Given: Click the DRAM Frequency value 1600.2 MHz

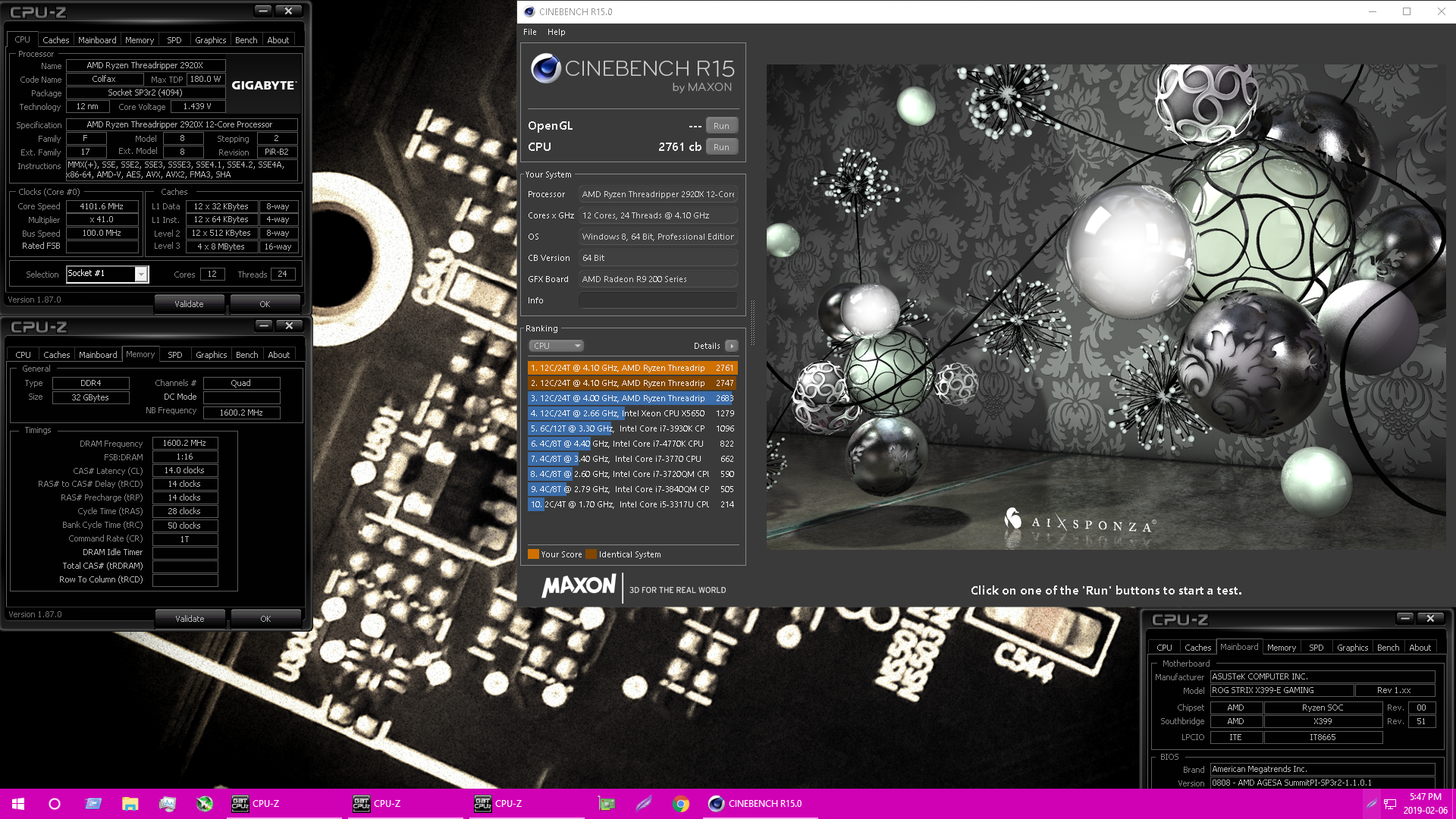Looking at the screenshot, I should 185,443.
